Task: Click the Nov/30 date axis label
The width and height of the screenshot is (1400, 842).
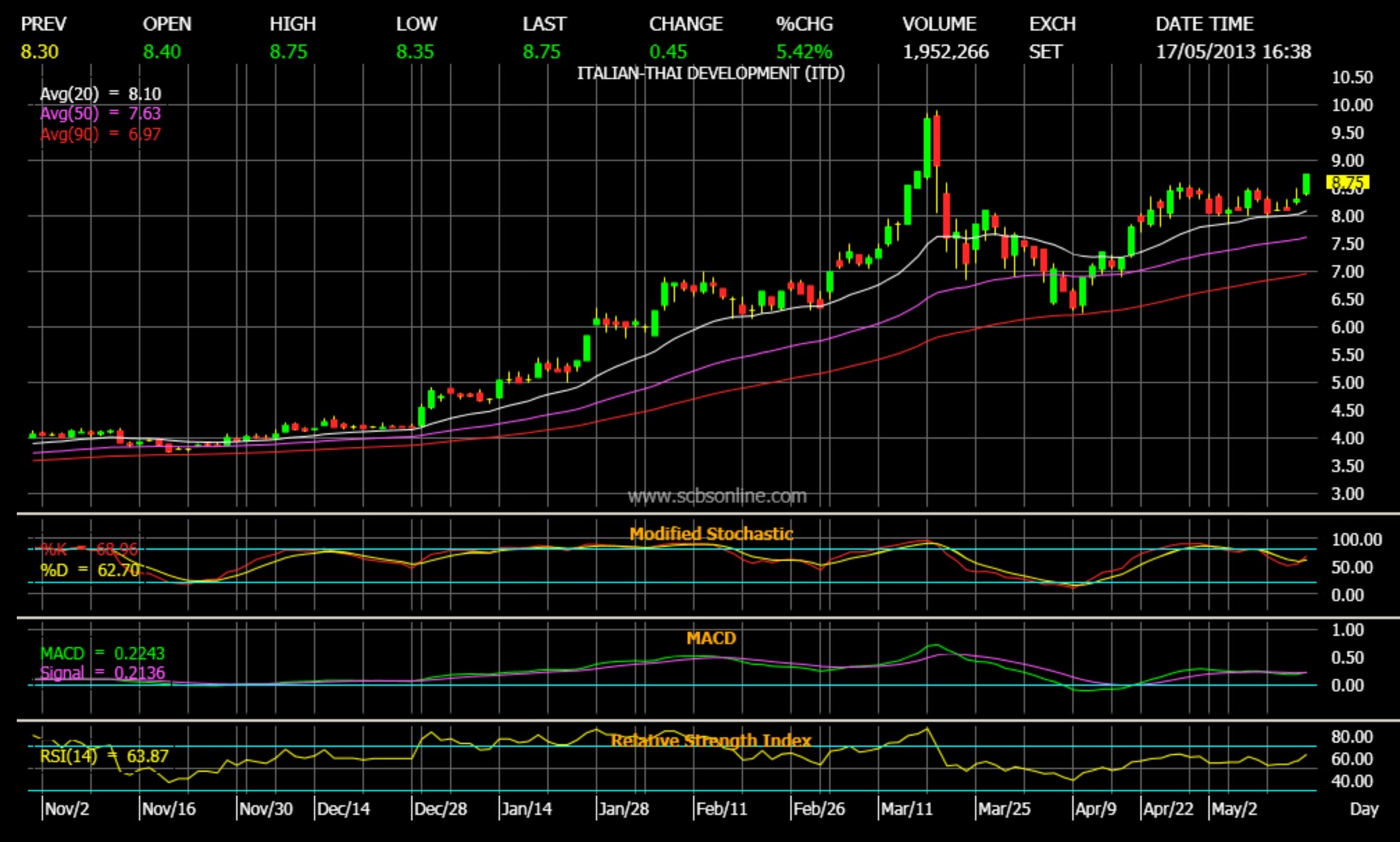Action: point(266,809)
